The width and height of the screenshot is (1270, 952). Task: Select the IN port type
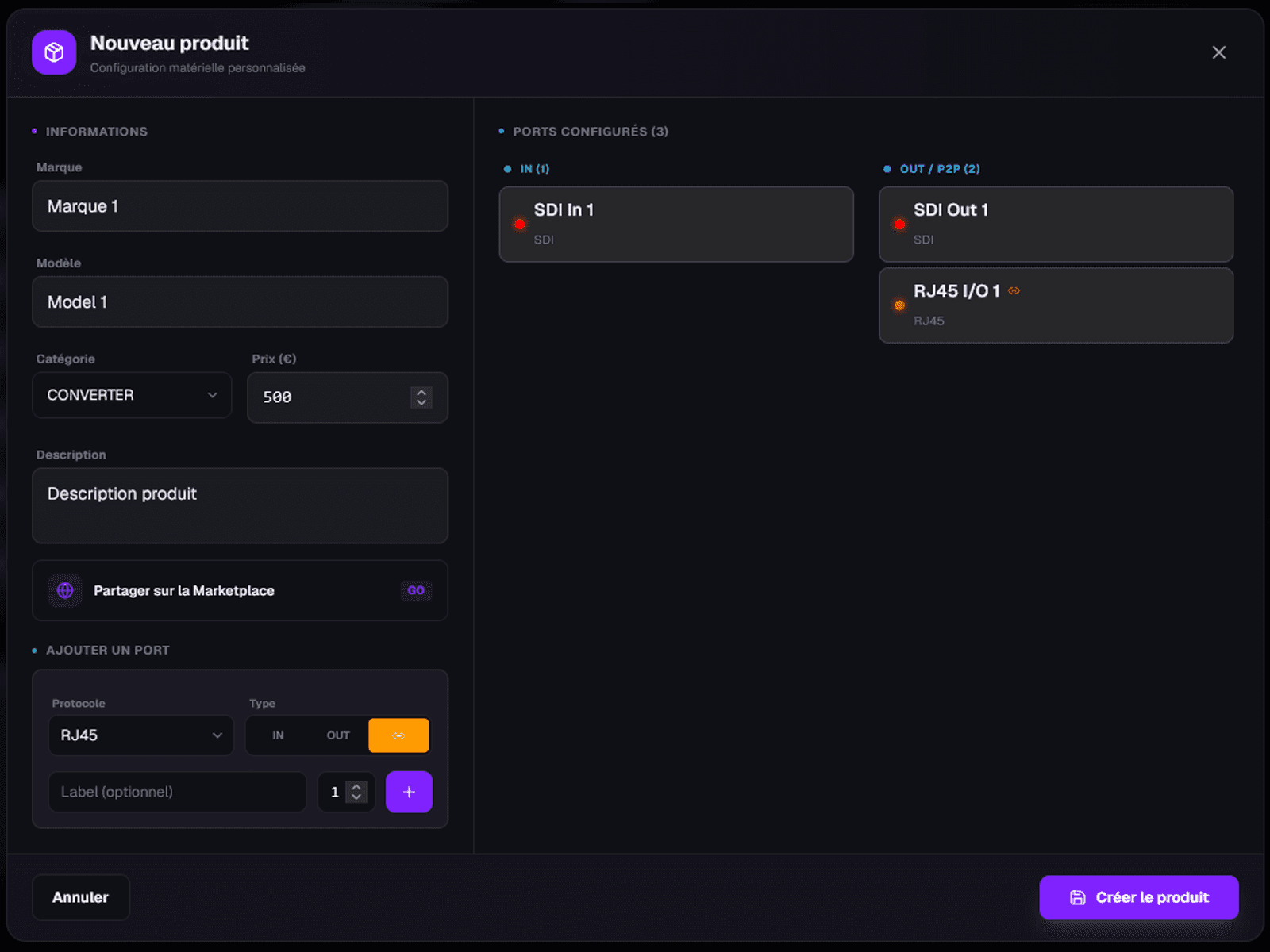click(x=278, y=735)
